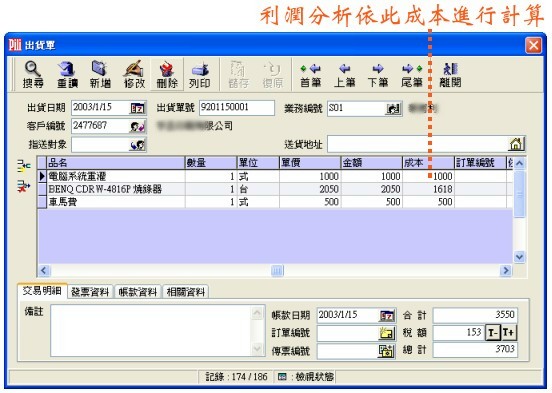Click the 復原 undo toolbar icon

coord(272,74)
